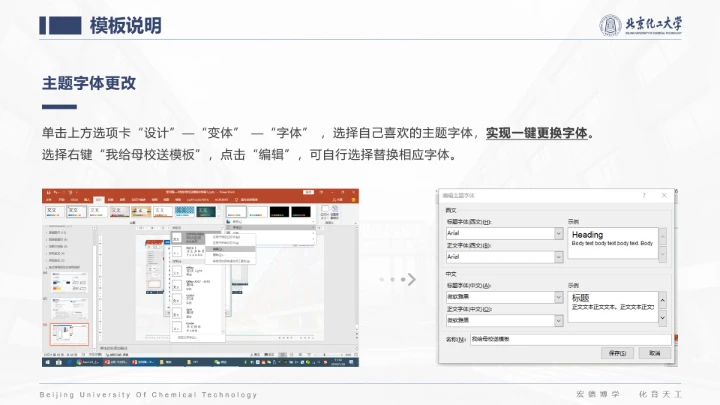Select slide thumbnail showing colored blocks
720x405 pixels.
click(69, 282)
